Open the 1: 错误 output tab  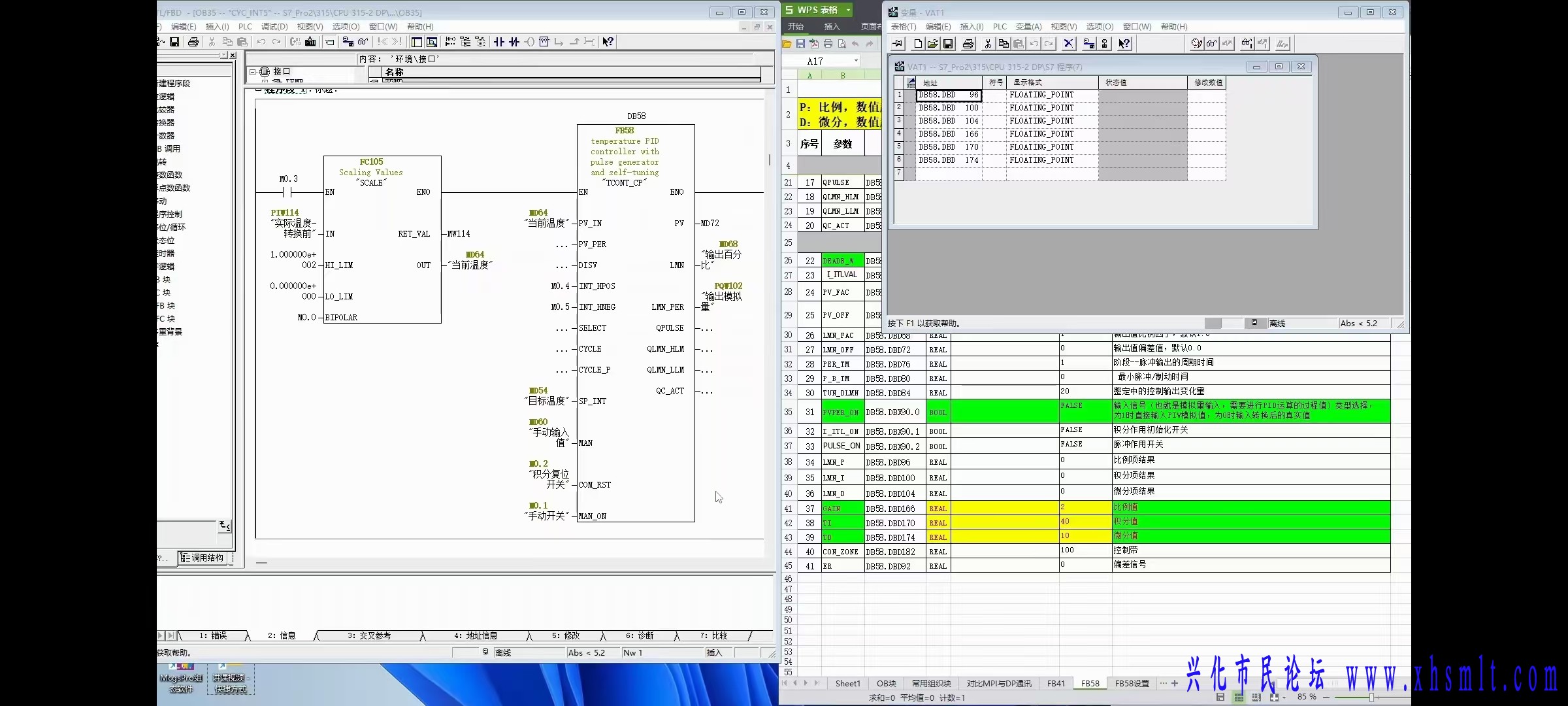click(213, 635)
